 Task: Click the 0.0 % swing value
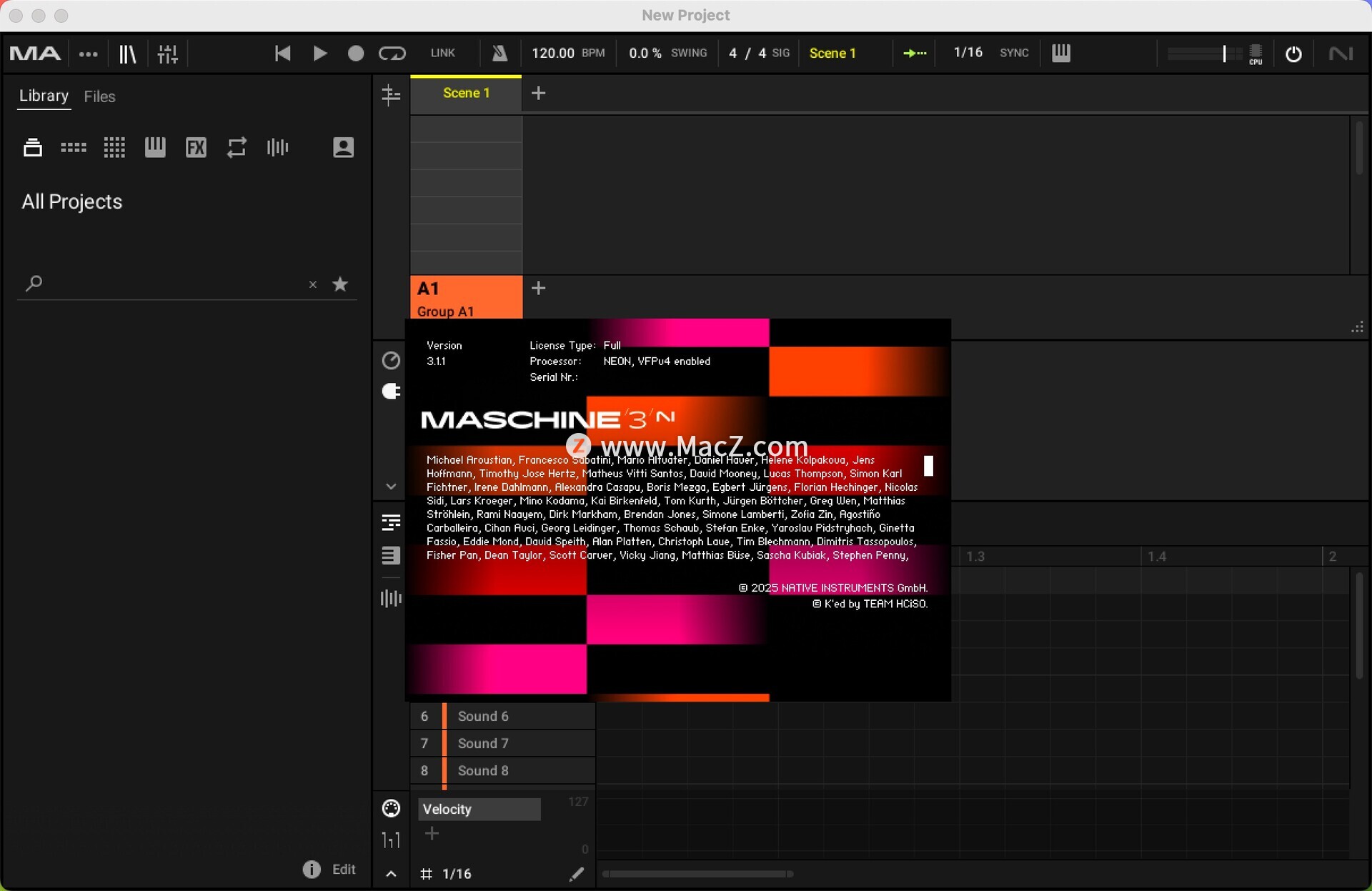point(645,53)
